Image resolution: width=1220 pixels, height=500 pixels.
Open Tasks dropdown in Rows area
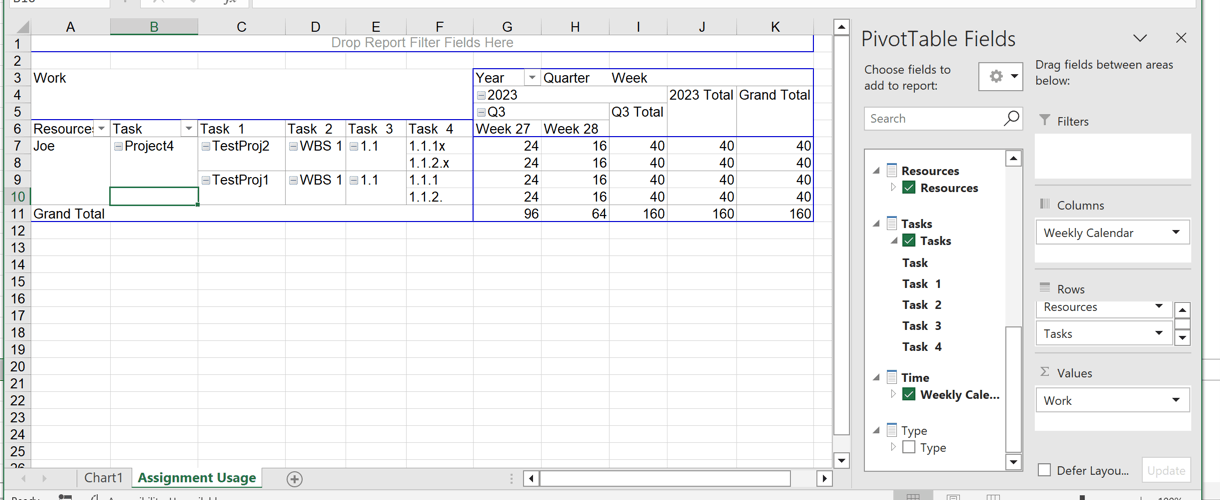[1159, 334]
